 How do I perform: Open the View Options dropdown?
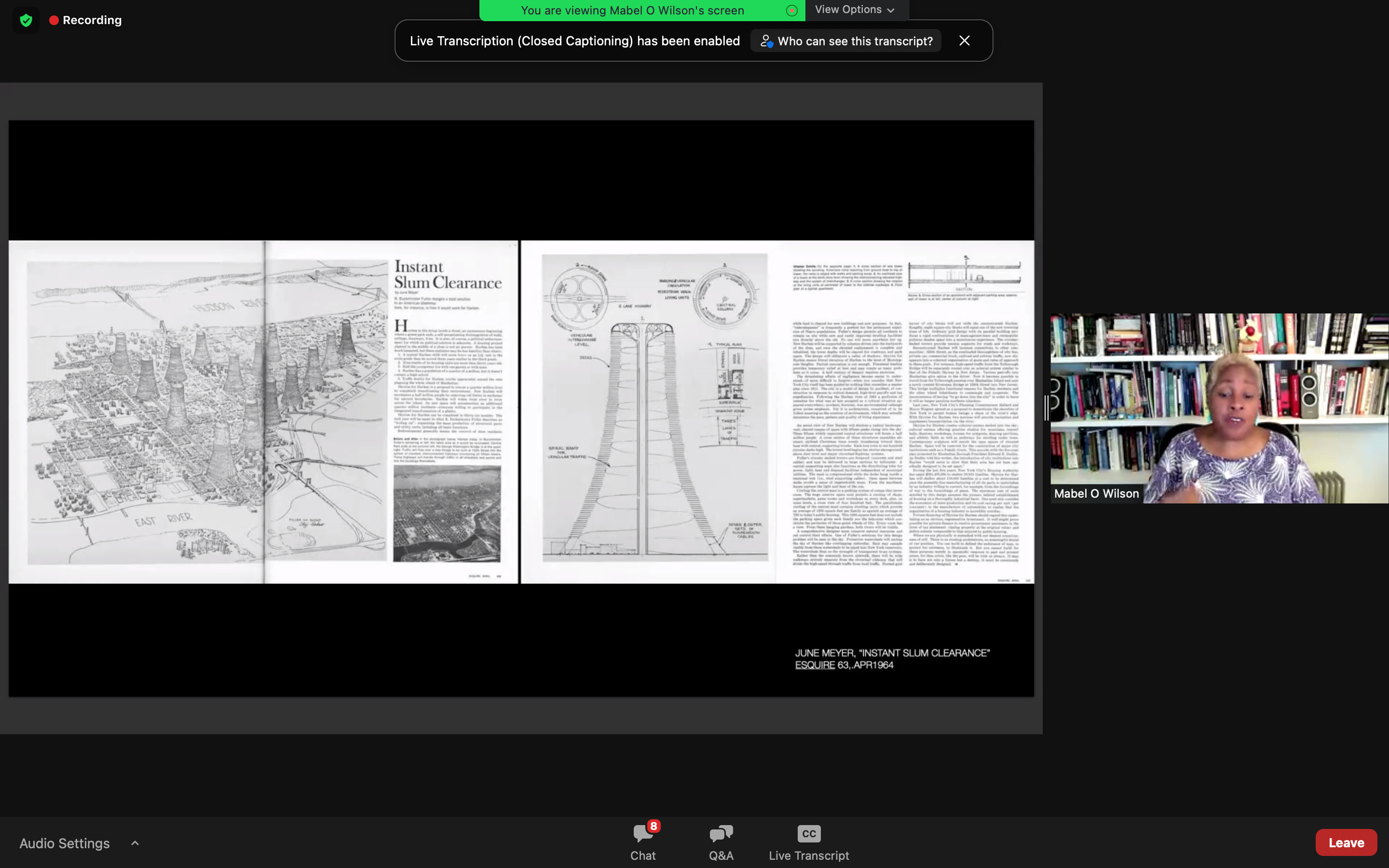pyautogui.click(x=855, y=10)
